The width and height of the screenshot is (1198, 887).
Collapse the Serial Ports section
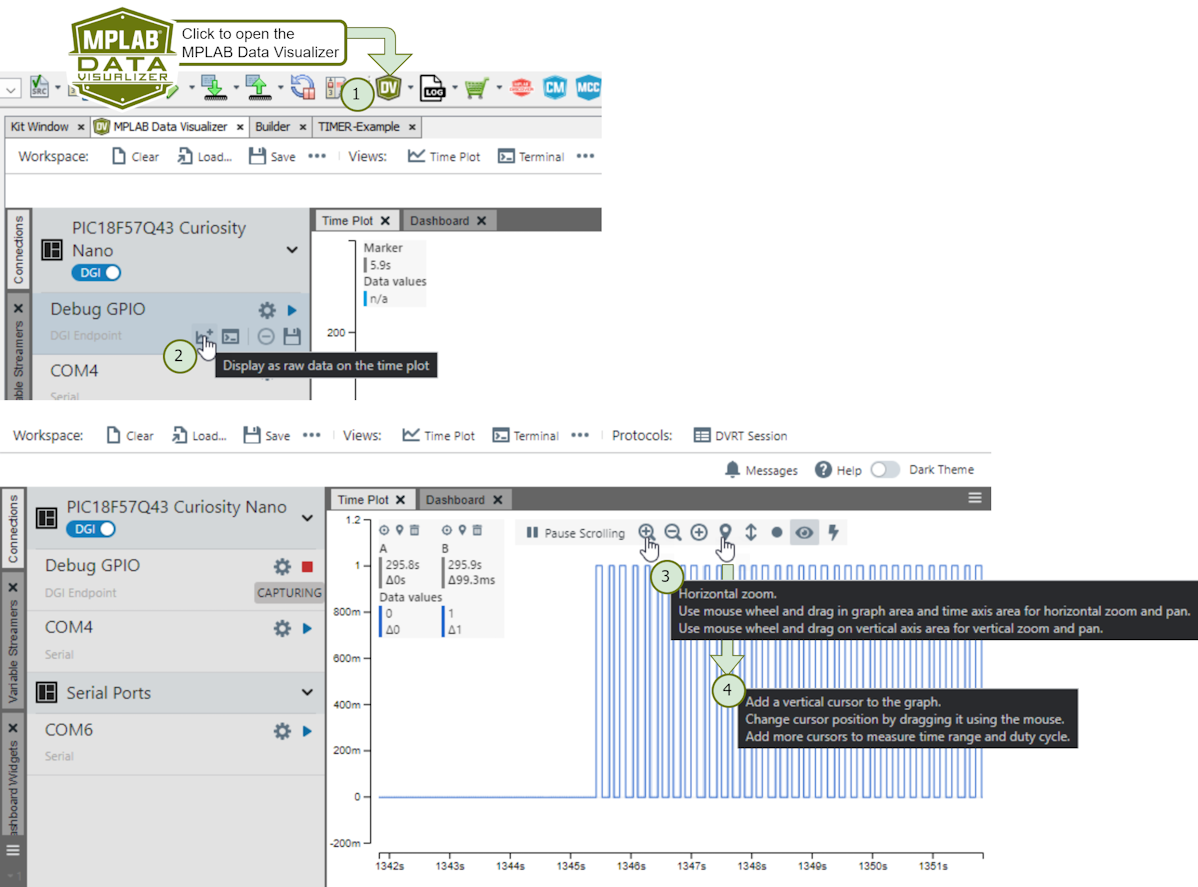click(x=307, y=692)
